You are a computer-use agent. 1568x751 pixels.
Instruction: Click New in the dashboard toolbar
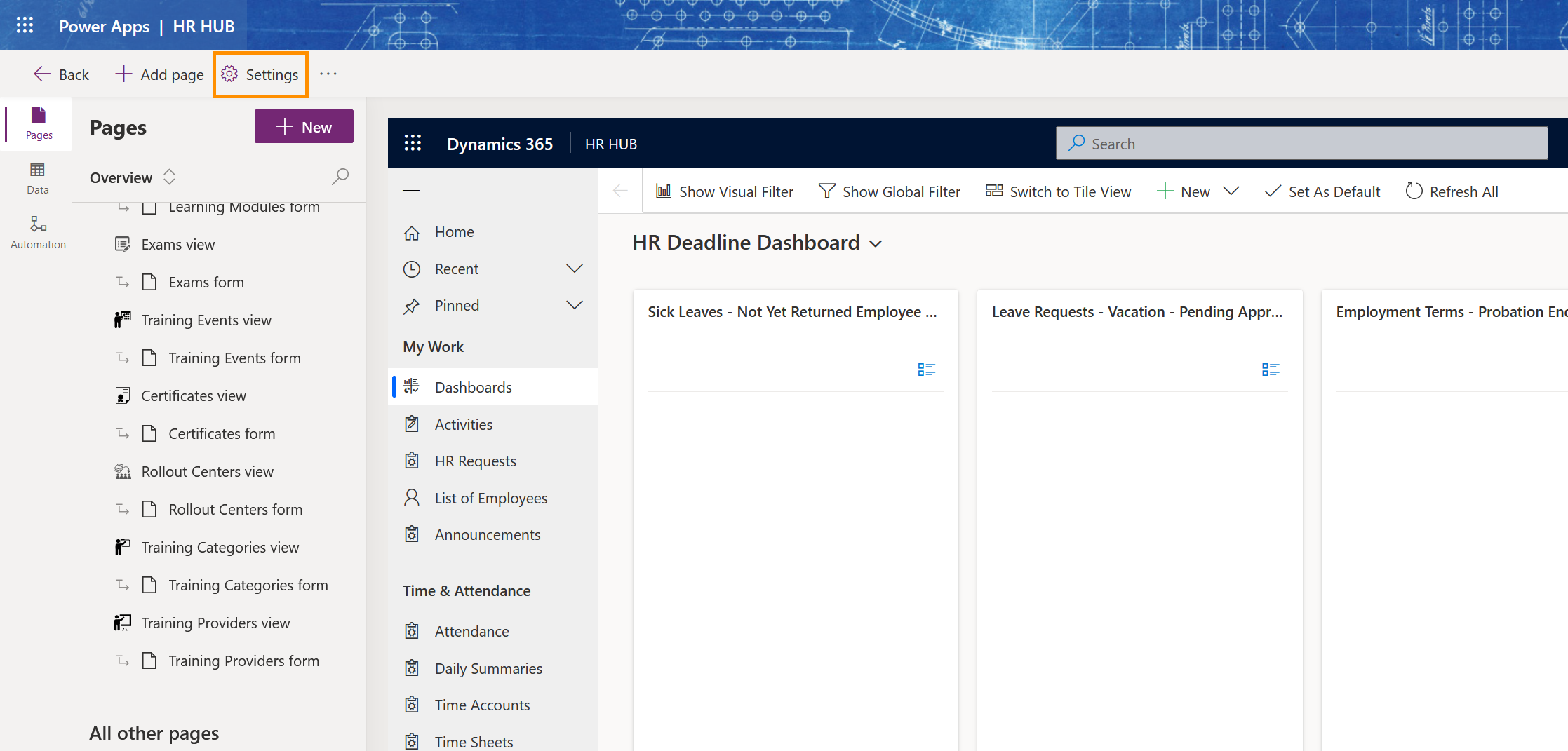1184,191
